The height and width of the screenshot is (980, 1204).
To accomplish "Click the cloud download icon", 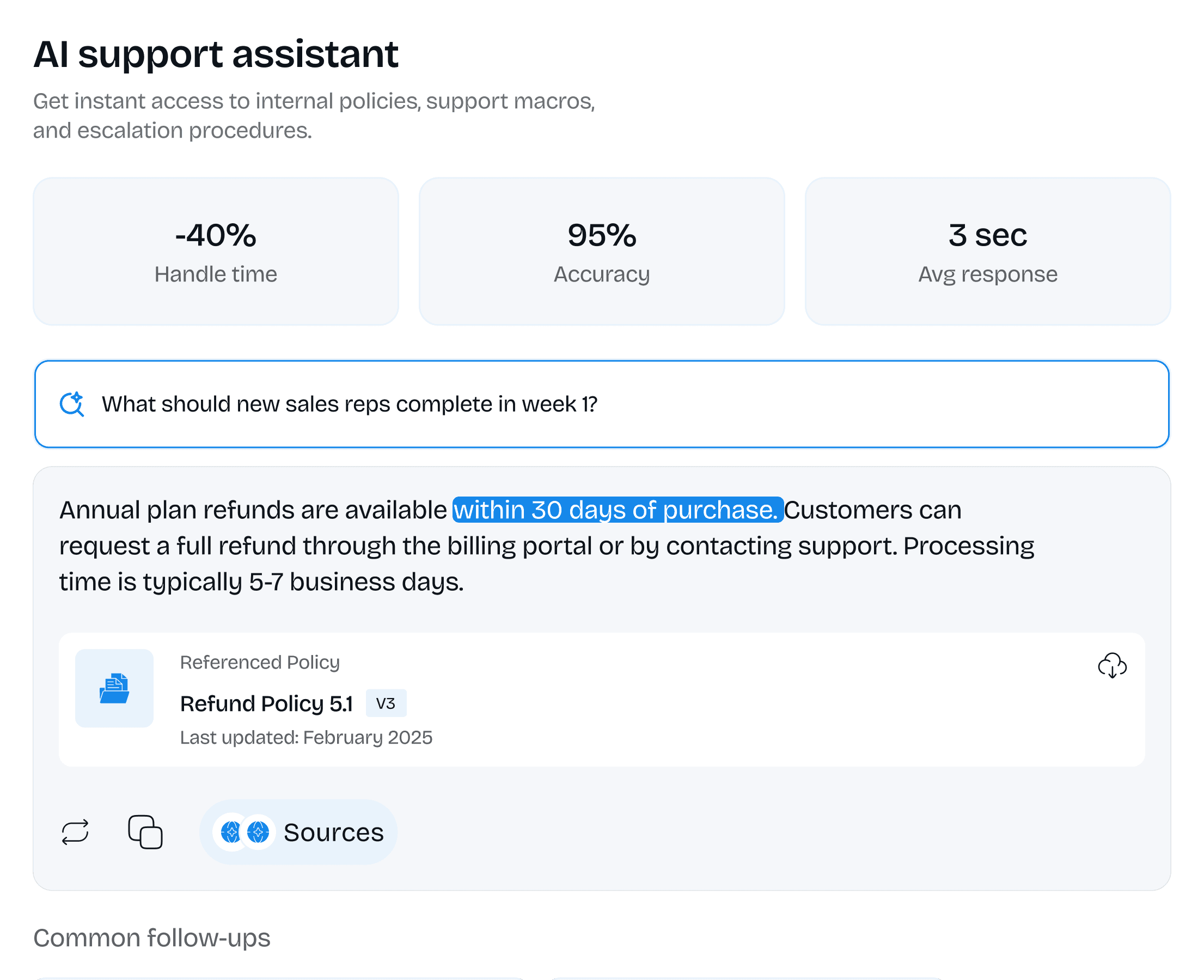I will (x=1112, y=665).
